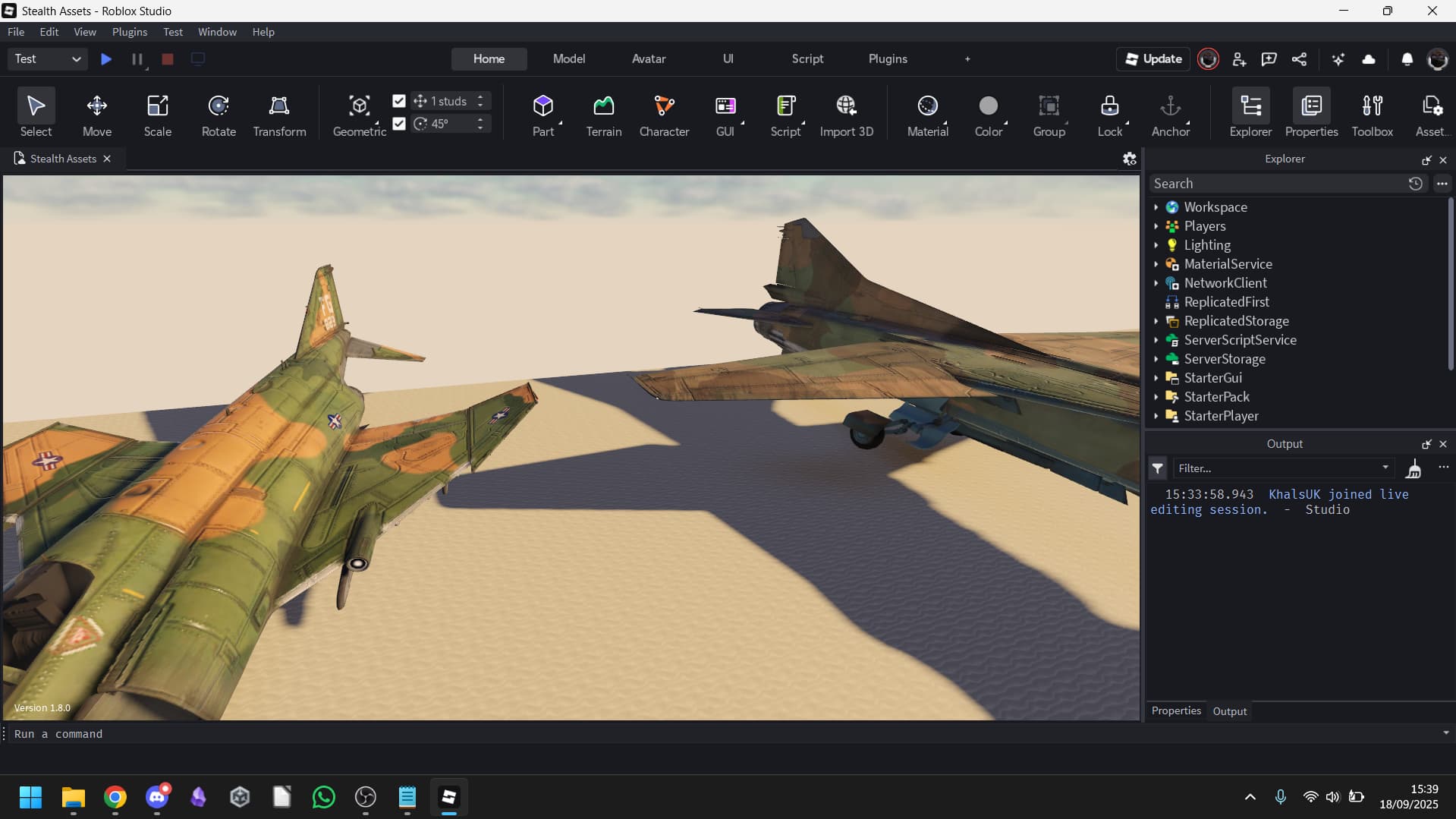Activate the Scale tool
The width and height of the screenshot is (1456, 819).
click(158, 114)
